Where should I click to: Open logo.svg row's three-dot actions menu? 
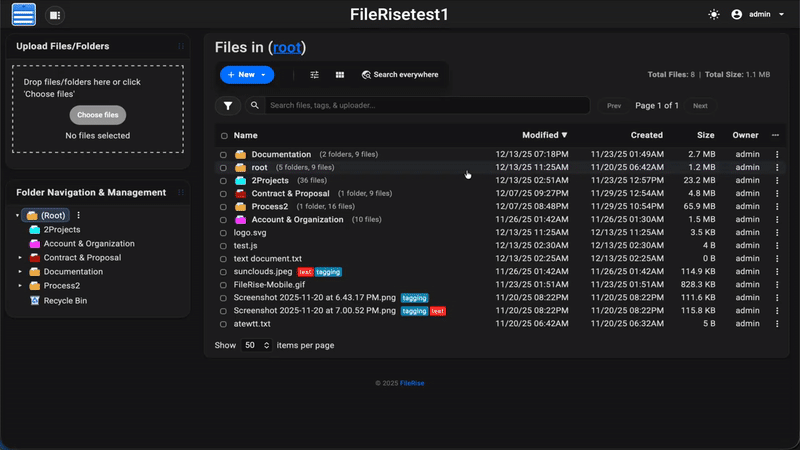(x=777, y=232)
